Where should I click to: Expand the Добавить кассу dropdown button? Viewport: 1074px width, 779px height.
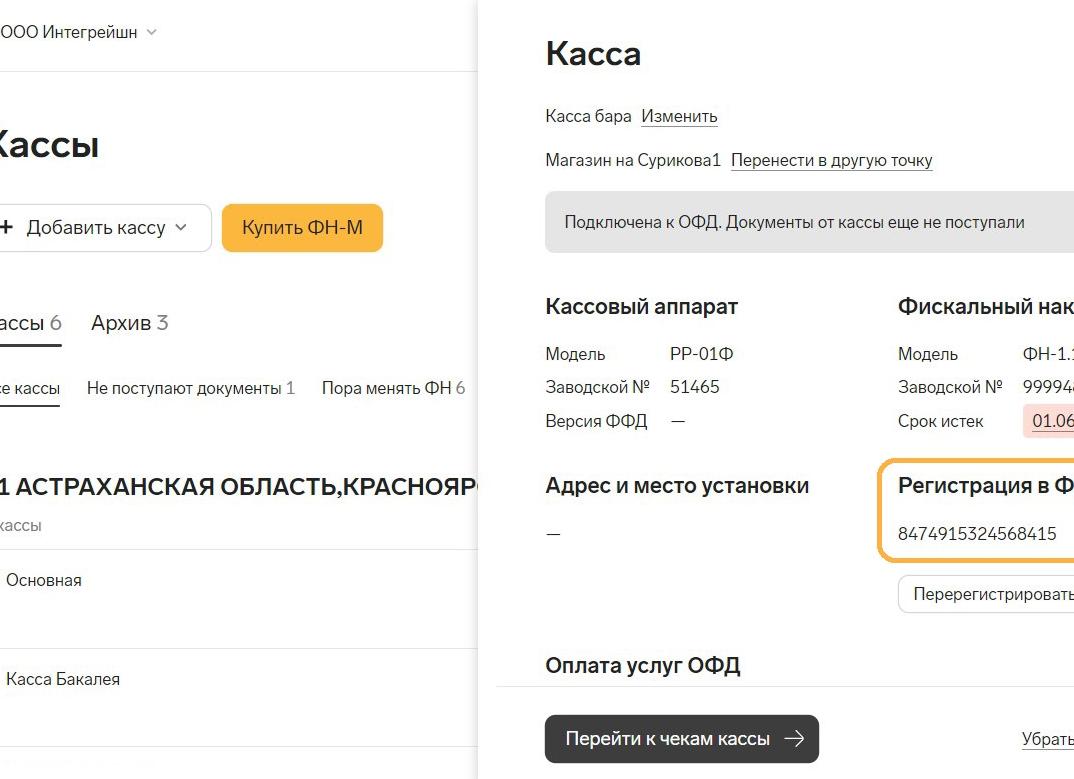coord(103,227)
